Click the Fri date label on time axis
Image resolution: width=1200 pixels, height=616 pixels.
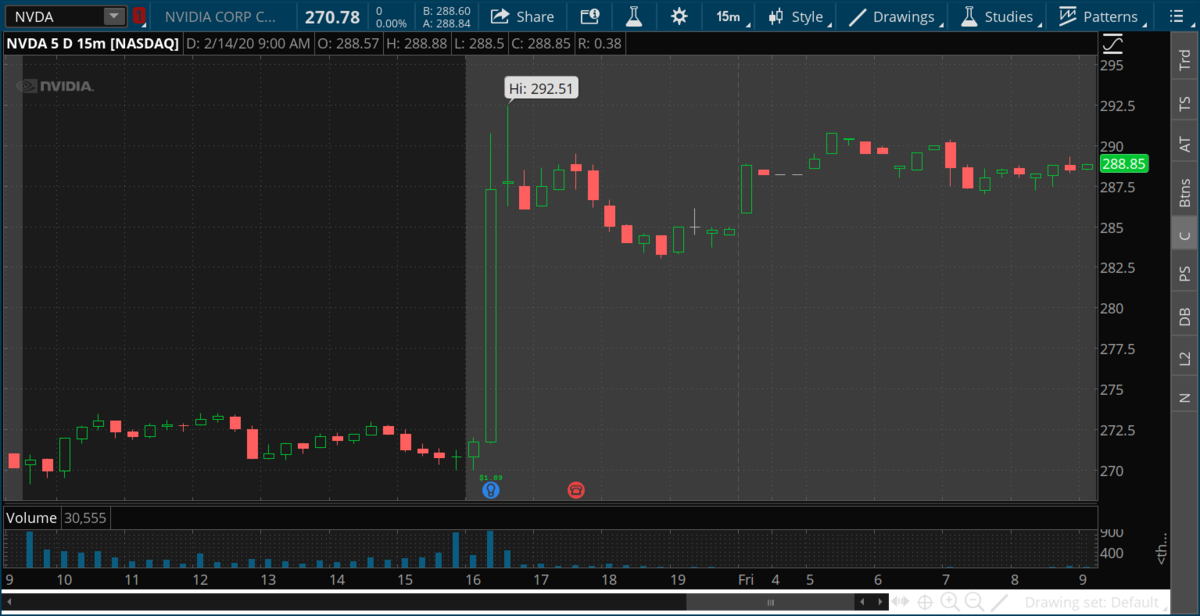745,580
